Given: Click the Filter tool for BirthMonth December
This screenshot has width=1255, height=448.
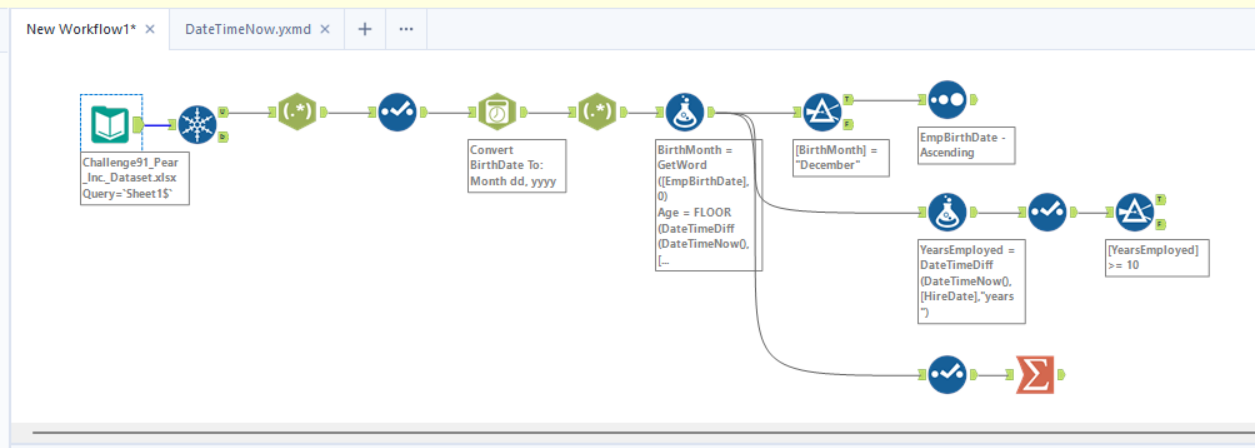Looking at the screenshot, I should [x=821, y=112].
